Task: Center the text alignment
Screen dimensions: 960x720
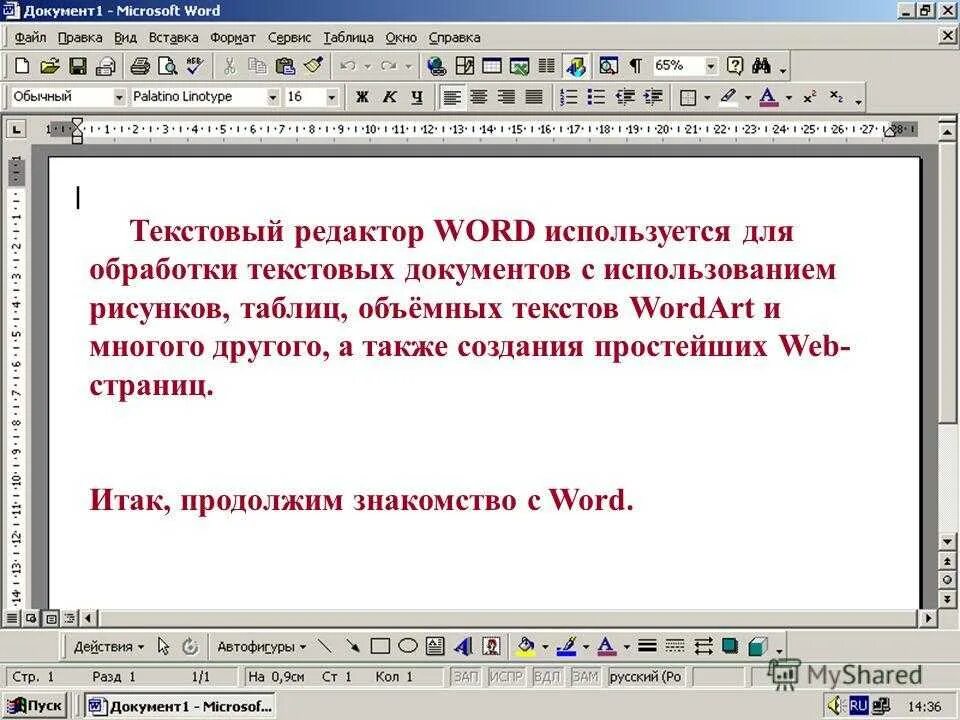Action: tap(479, 97)
